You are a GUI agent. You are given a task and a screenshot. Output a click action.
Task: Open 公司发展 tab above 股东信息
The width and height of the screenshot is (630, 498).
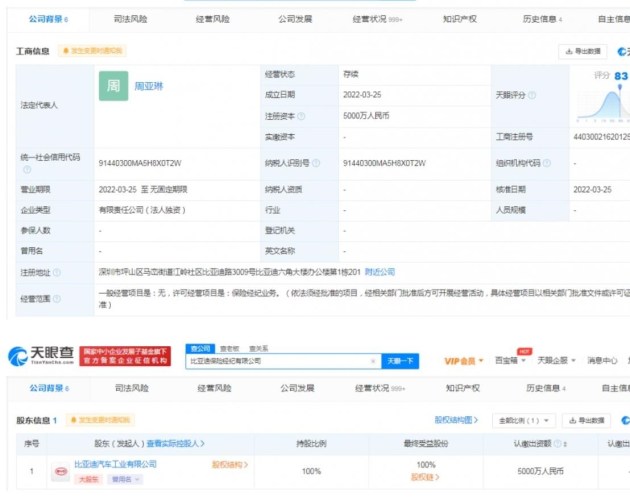click(297, 388)
